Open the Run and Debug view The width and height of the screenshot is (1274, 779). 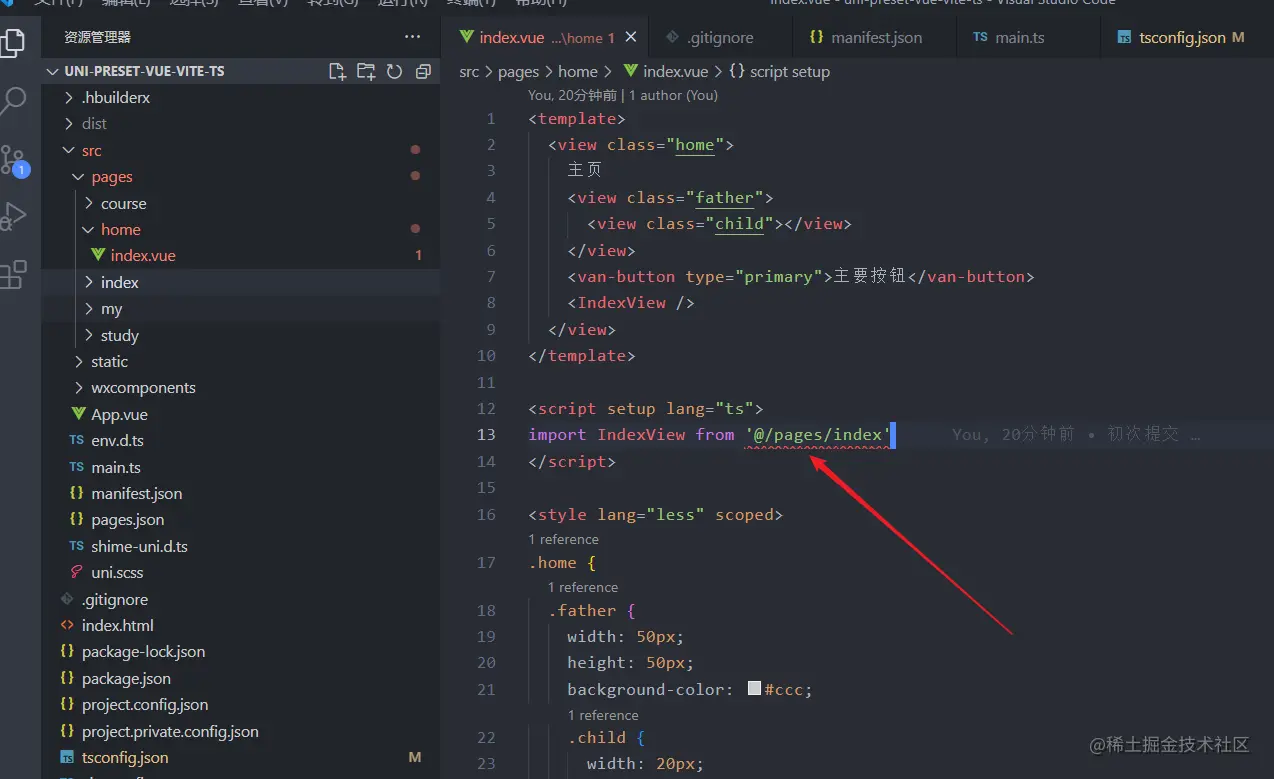tap(13, 216)
